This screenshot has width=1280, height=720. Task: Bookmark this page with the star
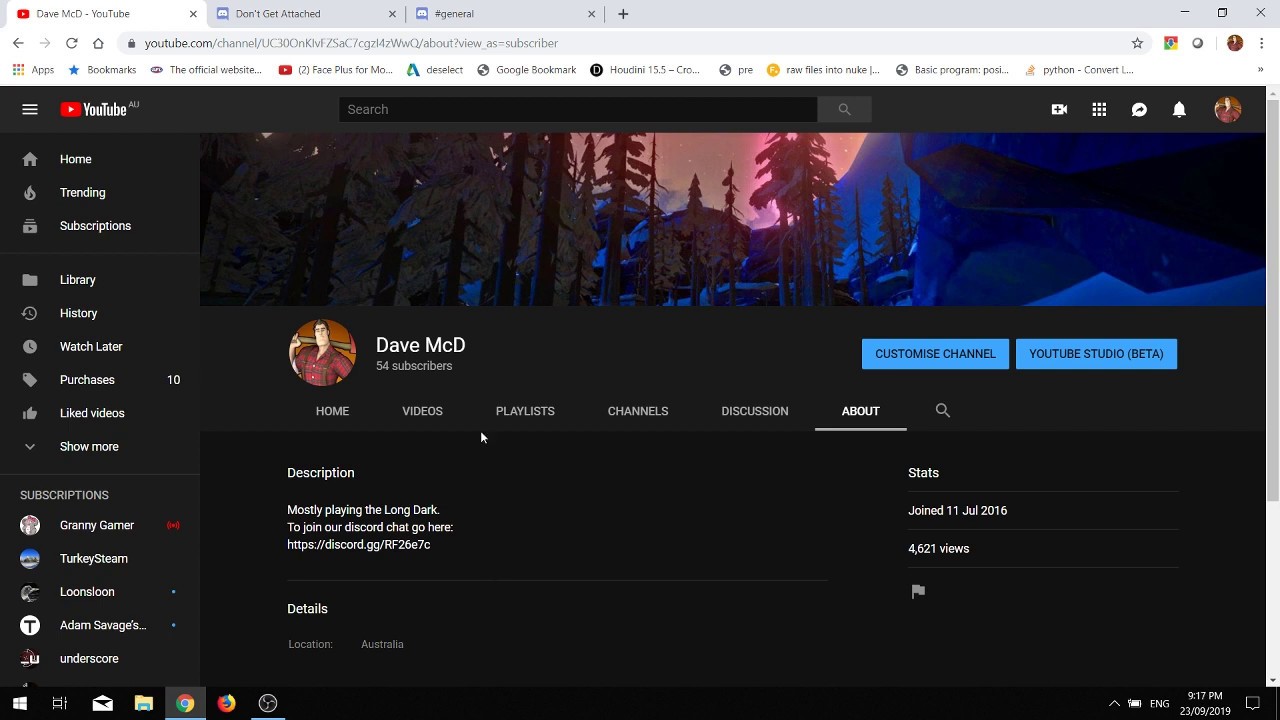[1137, 43]
